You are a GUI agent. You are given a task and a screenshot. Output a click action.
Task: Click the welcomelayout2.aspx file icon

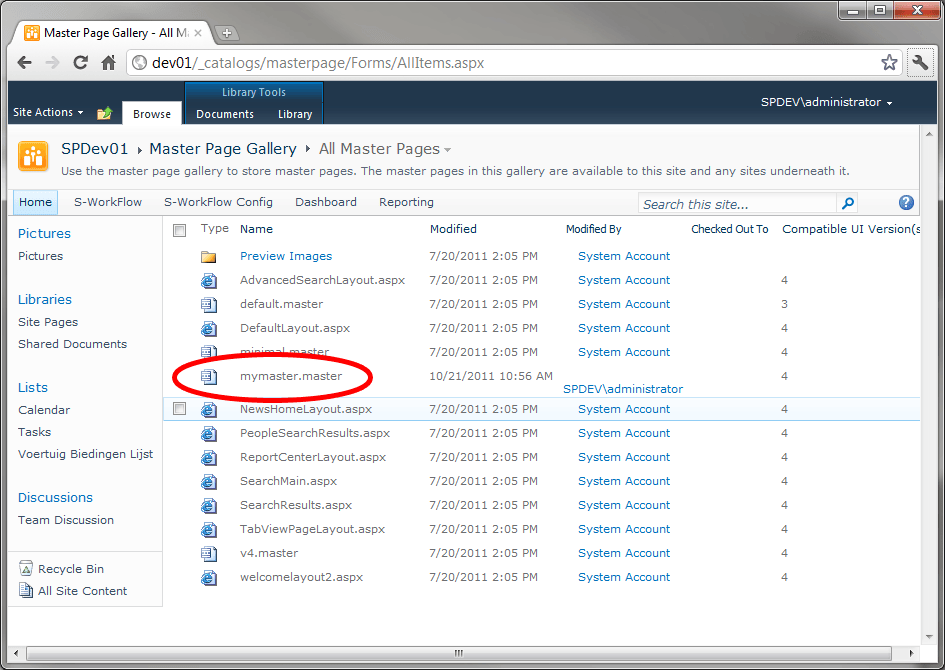click(x=209, y=578)
